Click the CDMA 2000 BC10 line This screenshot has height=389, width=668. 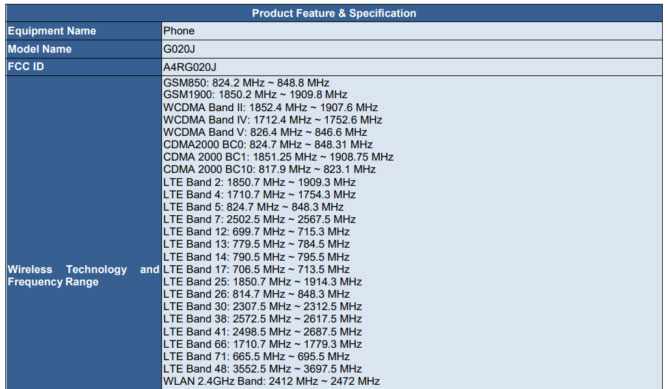270,170
